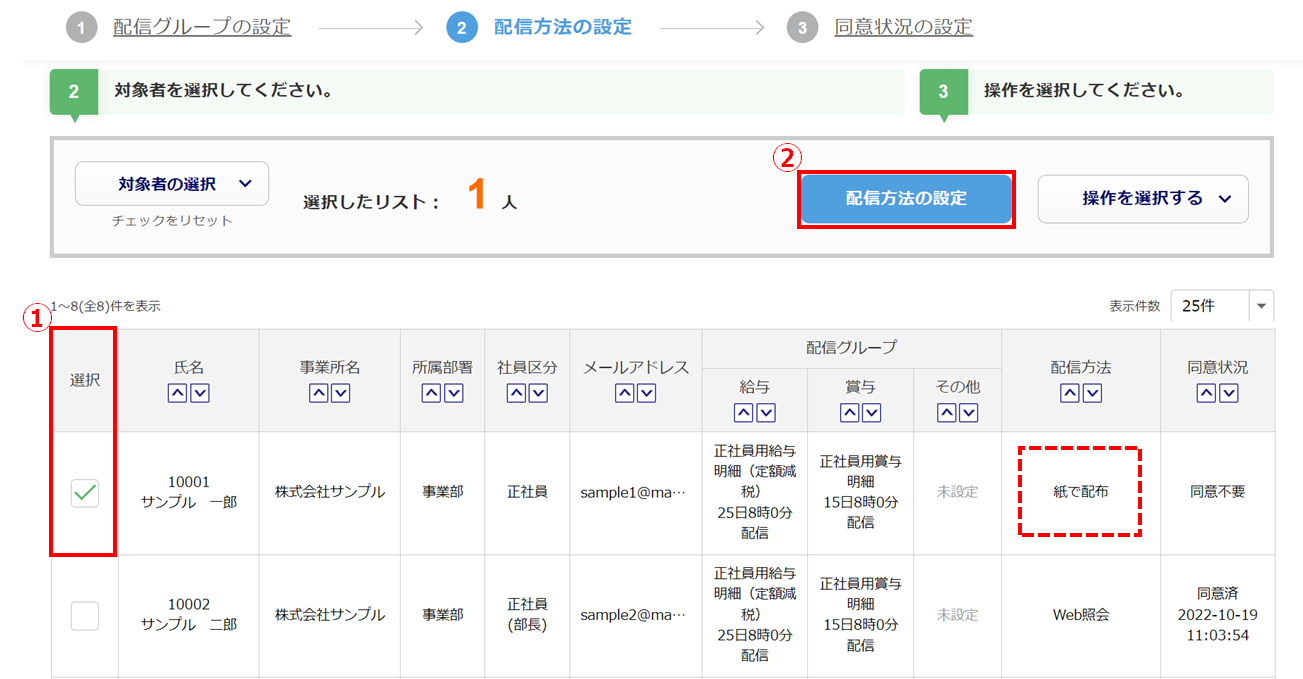Viewport: 1303px width, 679px height.
Task: Sort 所属部署 column descending arrow
Action: coord(454,393)
